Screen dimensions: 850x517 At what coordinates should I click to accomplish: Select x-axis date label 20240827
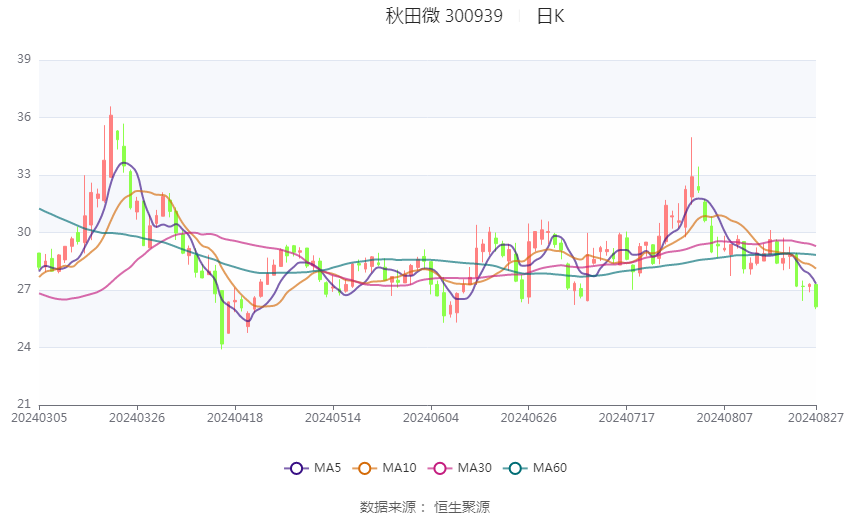pyautogui.click(x=816, y=418)
